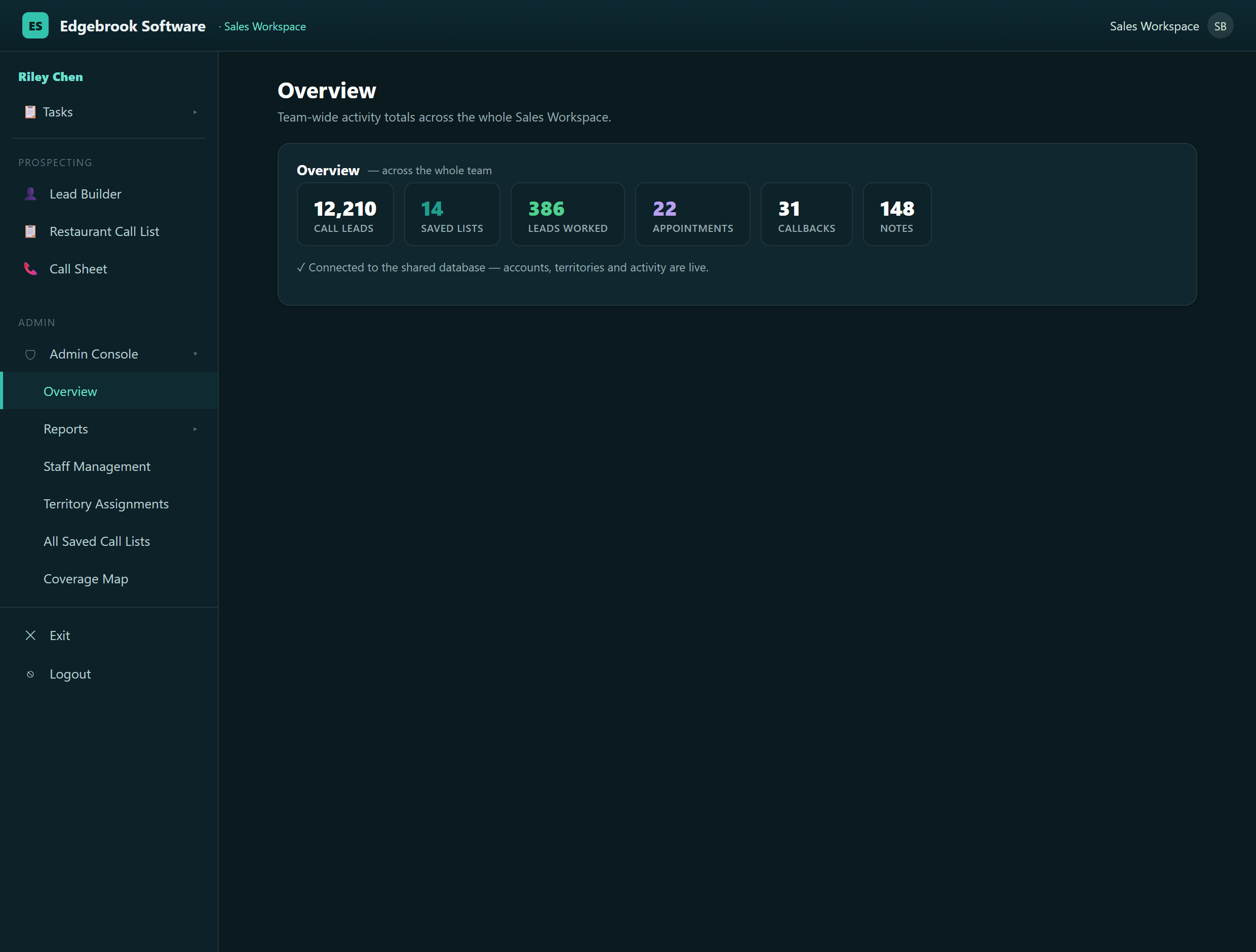This screenshot has height=952, width=1256.
Task: Click the ES logo badge
Action: pyautogui.click(x=35, y=25)
